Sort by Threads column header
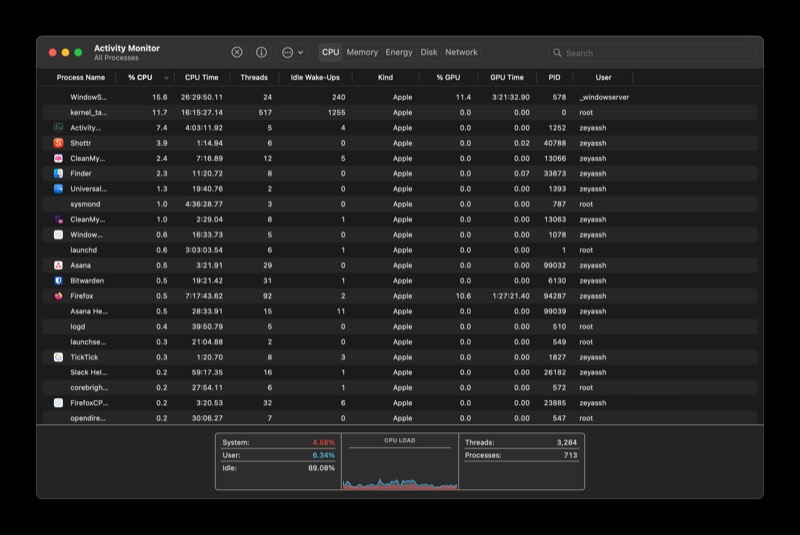Screen dimensions: 800x535 tap(254, 78)
